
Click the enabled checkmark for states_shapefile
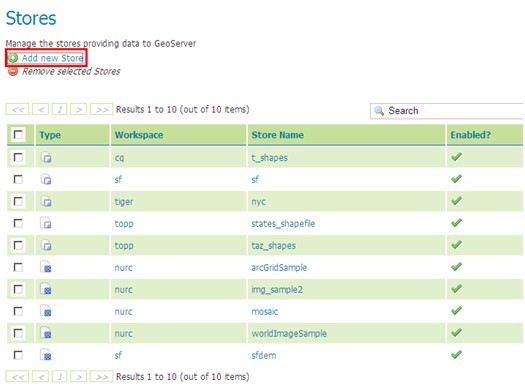456,223
